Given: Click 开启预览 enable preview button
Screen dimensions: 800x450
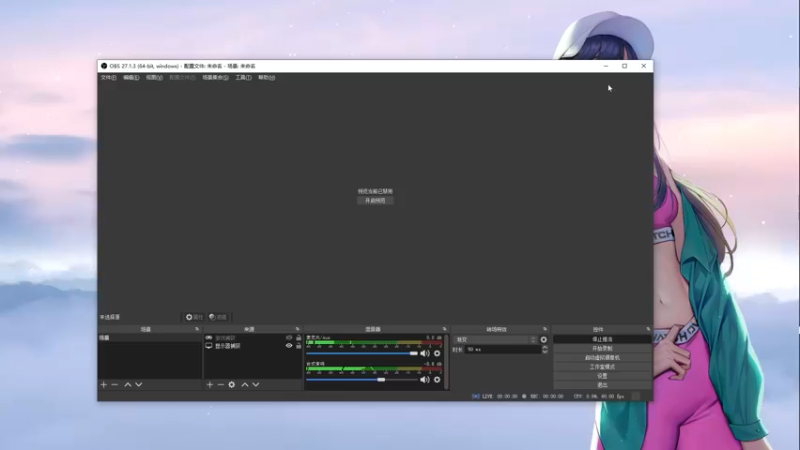Looking at the screenshot, I should pos(375,201).
